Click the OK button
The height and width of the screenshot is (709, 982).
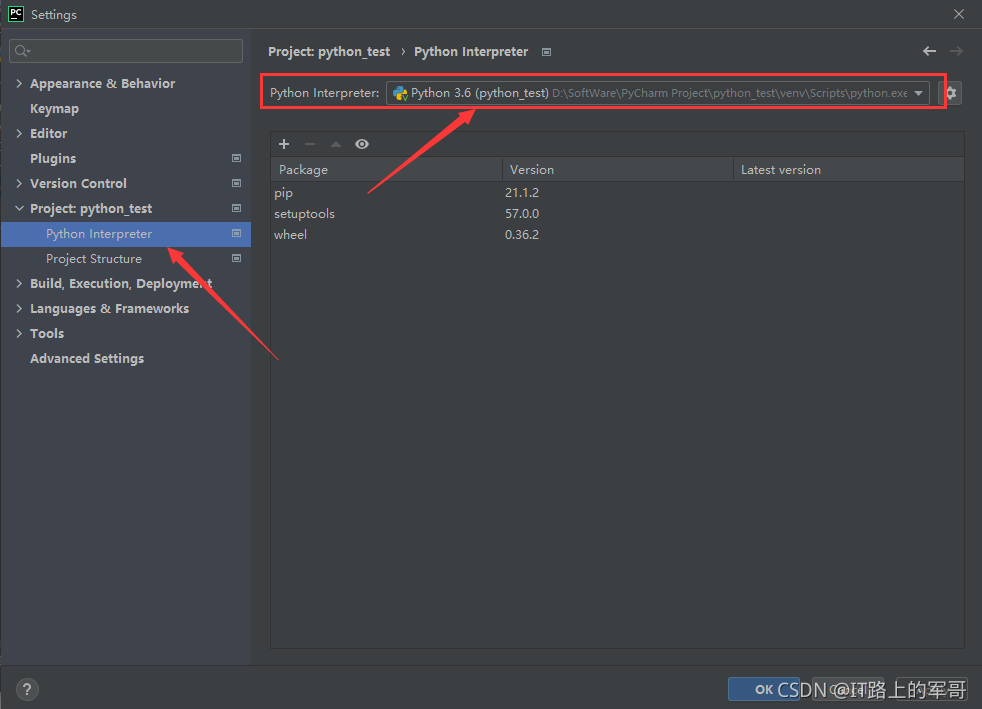pos(764,690)
